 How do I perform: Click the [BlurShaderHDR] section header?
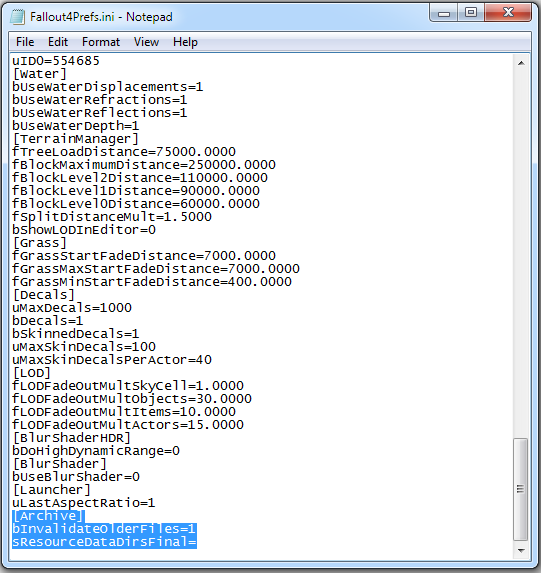(x=72, y=438)
